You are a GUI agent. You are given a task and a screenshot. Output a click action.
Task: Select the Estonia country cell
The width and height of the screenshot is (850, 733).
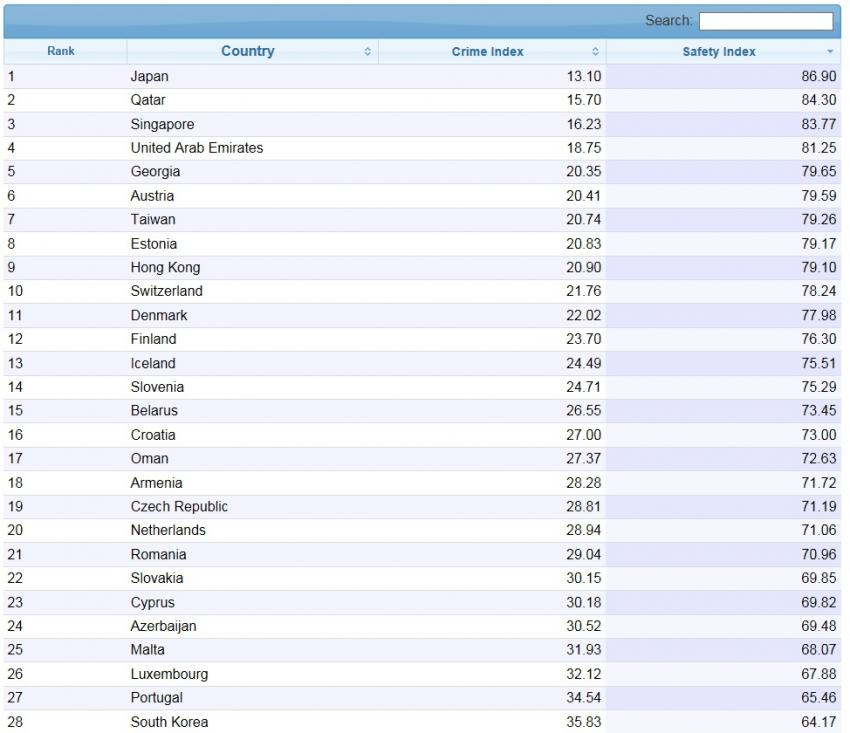coord(253,243)
